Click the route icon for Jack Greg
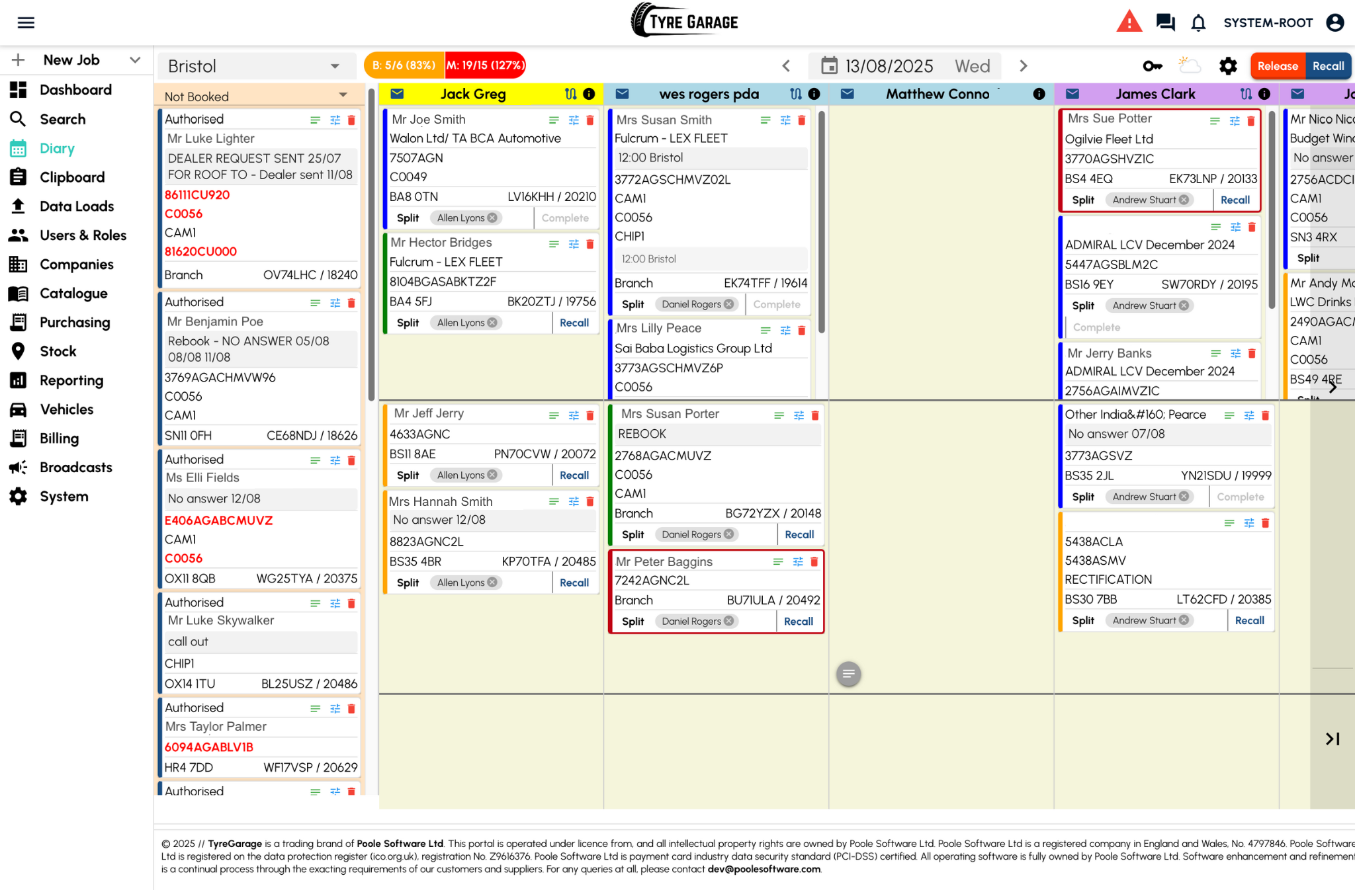 point(571,94)
